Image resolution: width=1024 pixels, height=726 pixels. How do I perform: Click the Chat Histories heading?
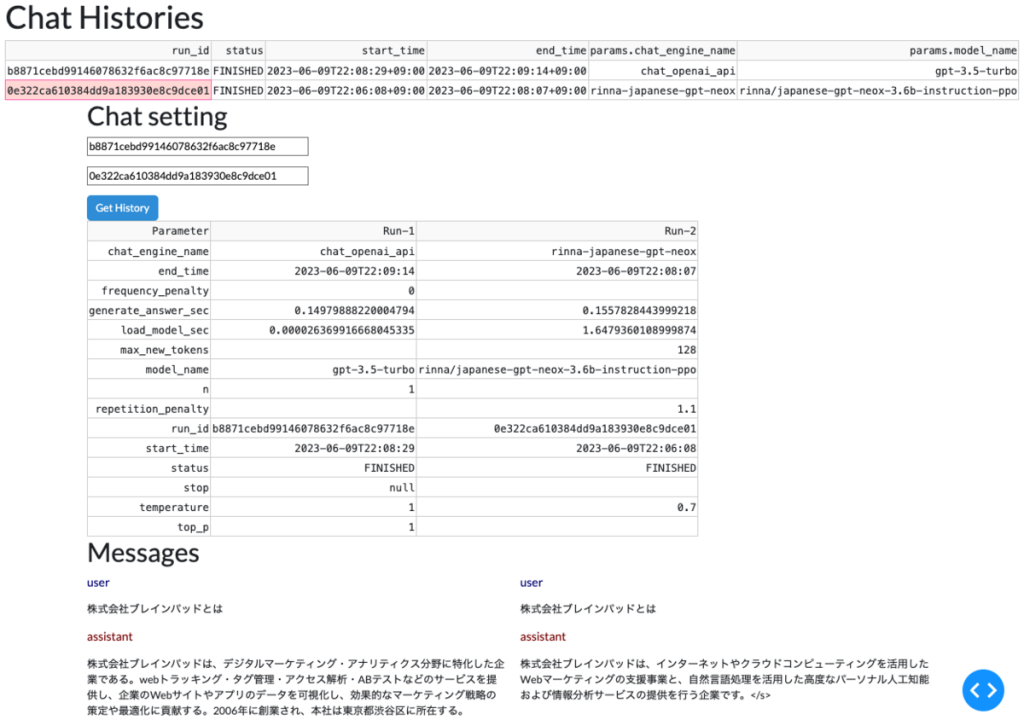pos(104,18)
